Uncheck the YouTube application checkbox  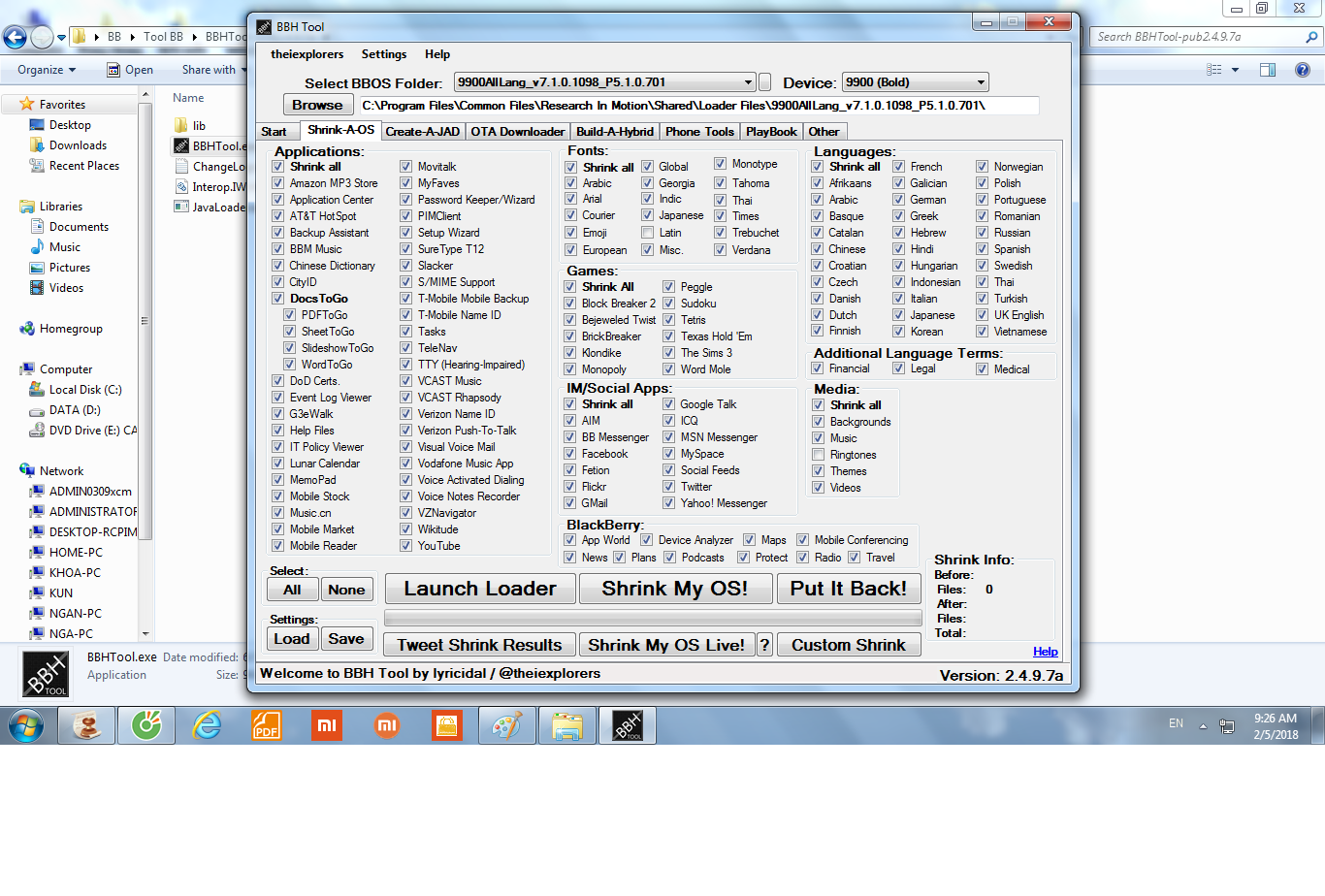click(x=406, y=546)
